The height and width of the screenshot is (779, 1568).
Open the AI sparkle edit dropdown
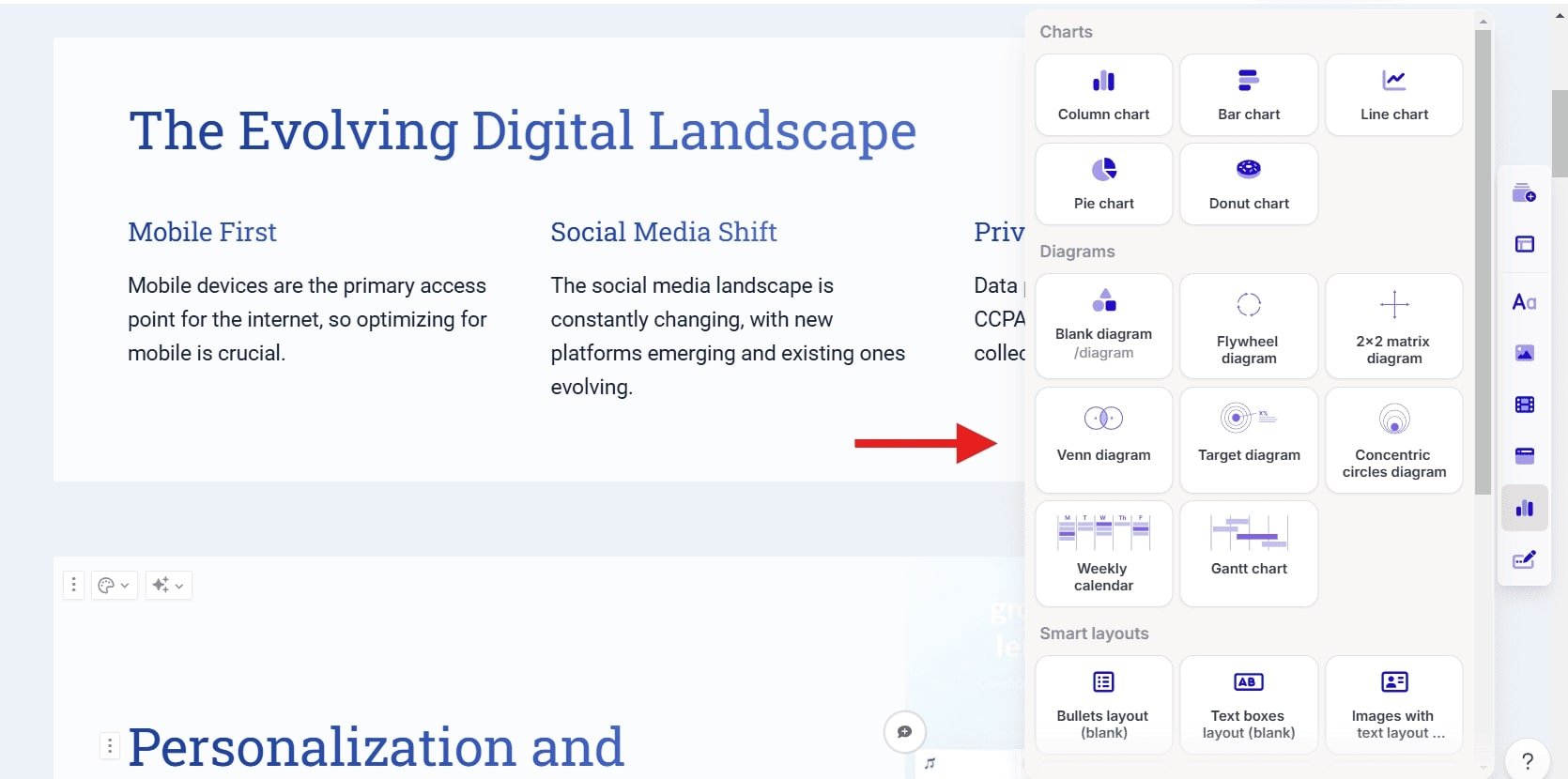(168, 586)
